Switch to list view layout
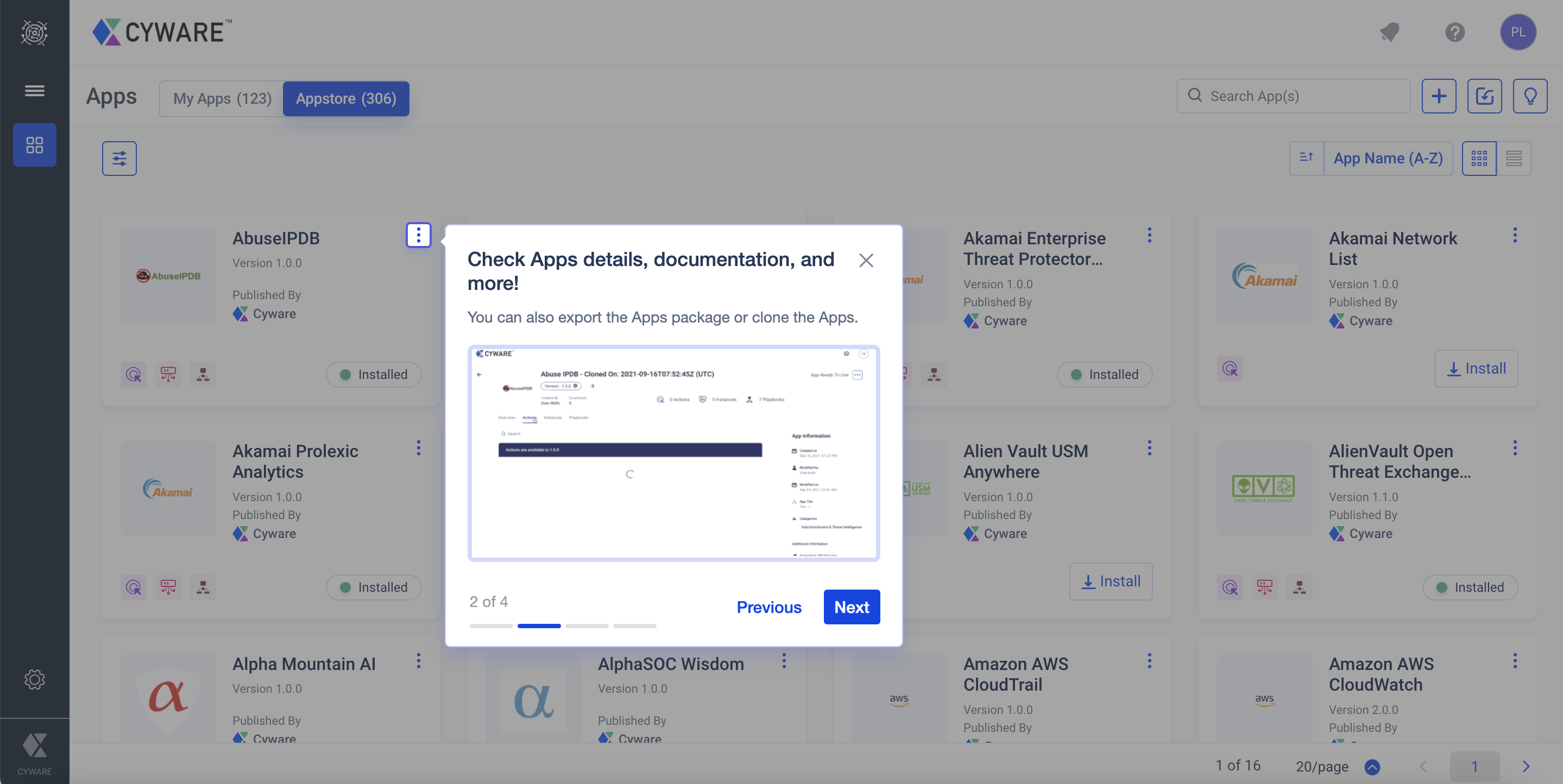This screenshot has height=784, width=1563. [x=1513, y=159]
